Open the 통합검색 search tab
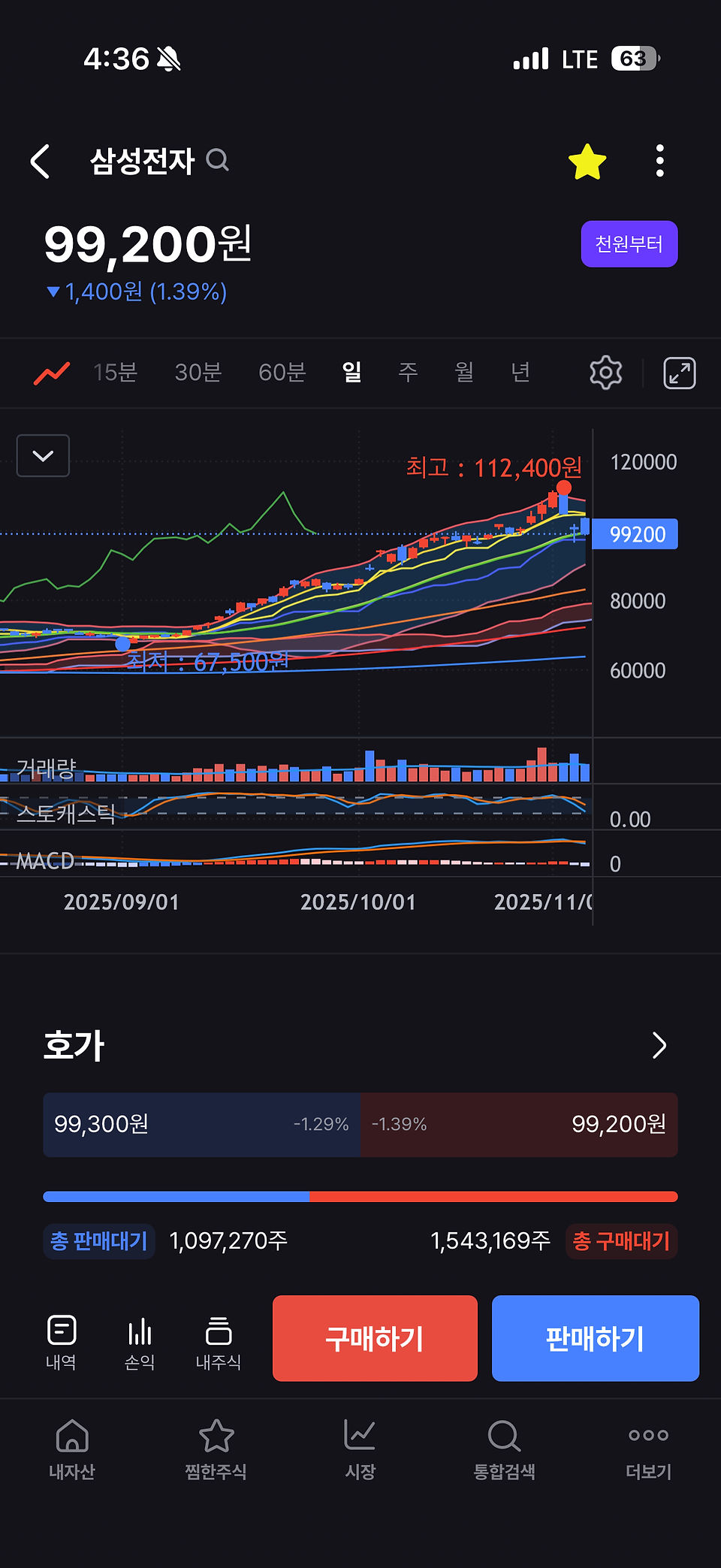 click(504, 1449)
